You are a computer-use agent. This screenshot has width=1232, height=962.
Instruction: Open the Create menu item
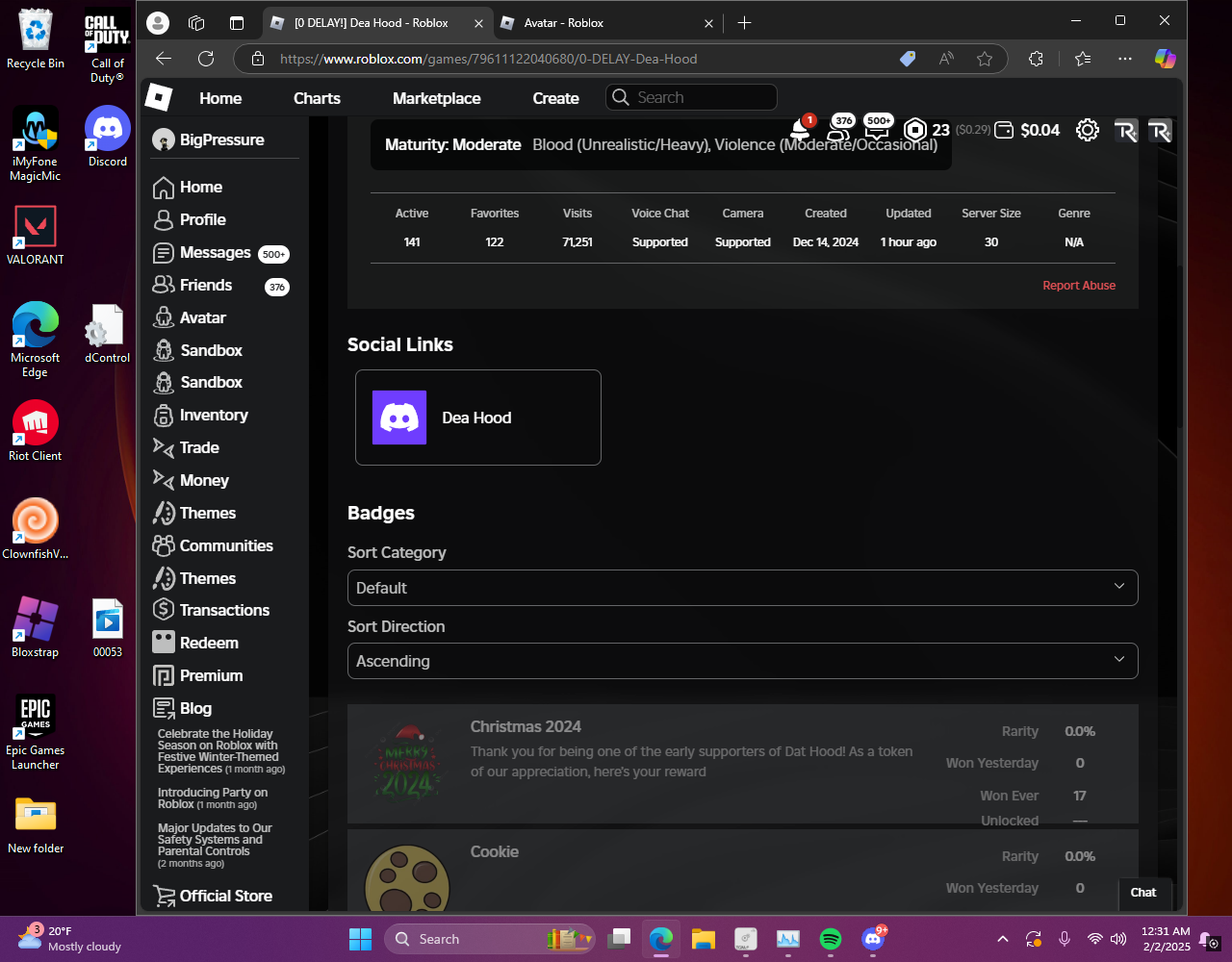pyautogui.click(x=556, y=98)
